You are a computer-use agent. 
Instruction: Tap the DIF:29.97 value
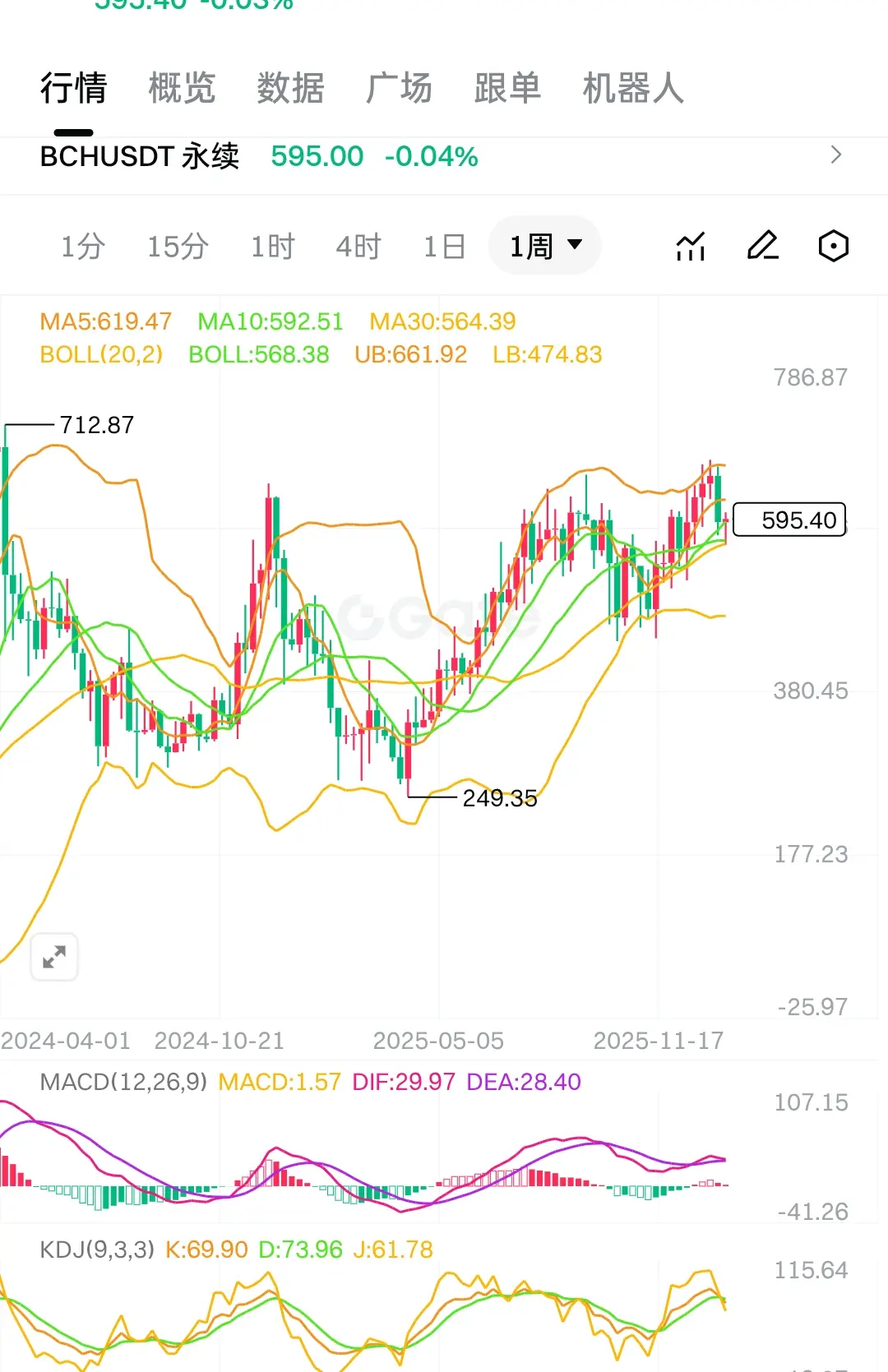[404, 1082]
